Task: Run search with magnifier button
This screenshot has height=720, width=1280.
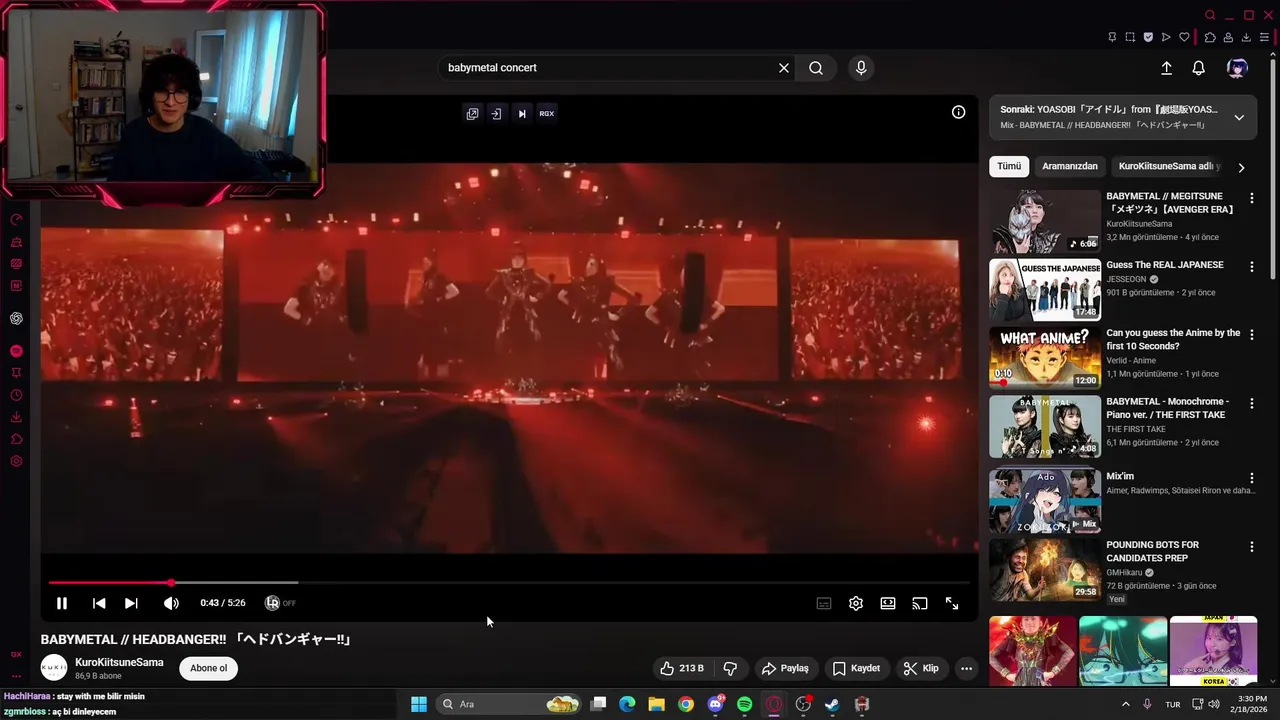Action: 816,68
